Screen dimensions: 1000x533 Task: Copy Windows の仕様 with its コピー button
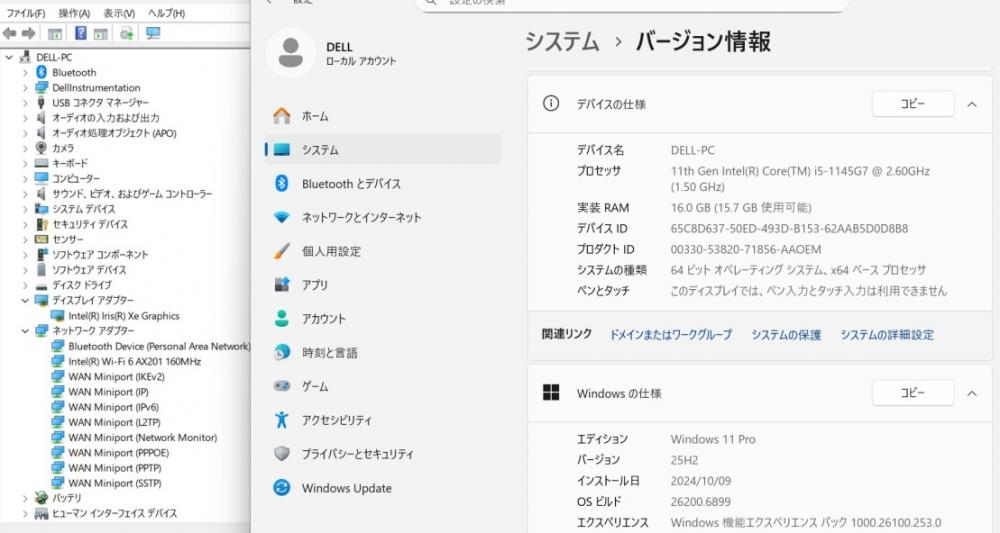coord(913,393)
